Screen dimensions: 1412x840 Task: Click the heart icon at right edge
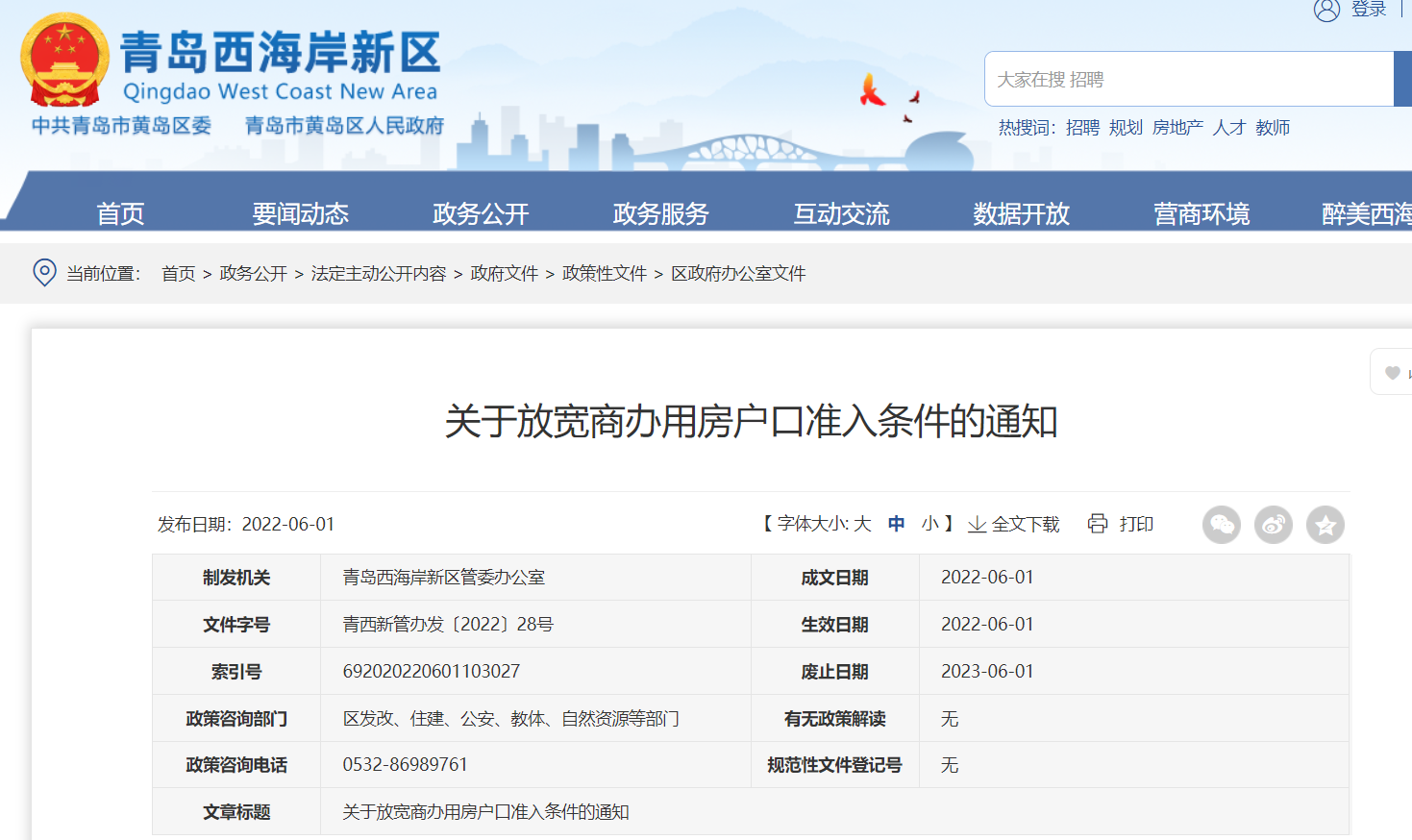coord(1392,373)
